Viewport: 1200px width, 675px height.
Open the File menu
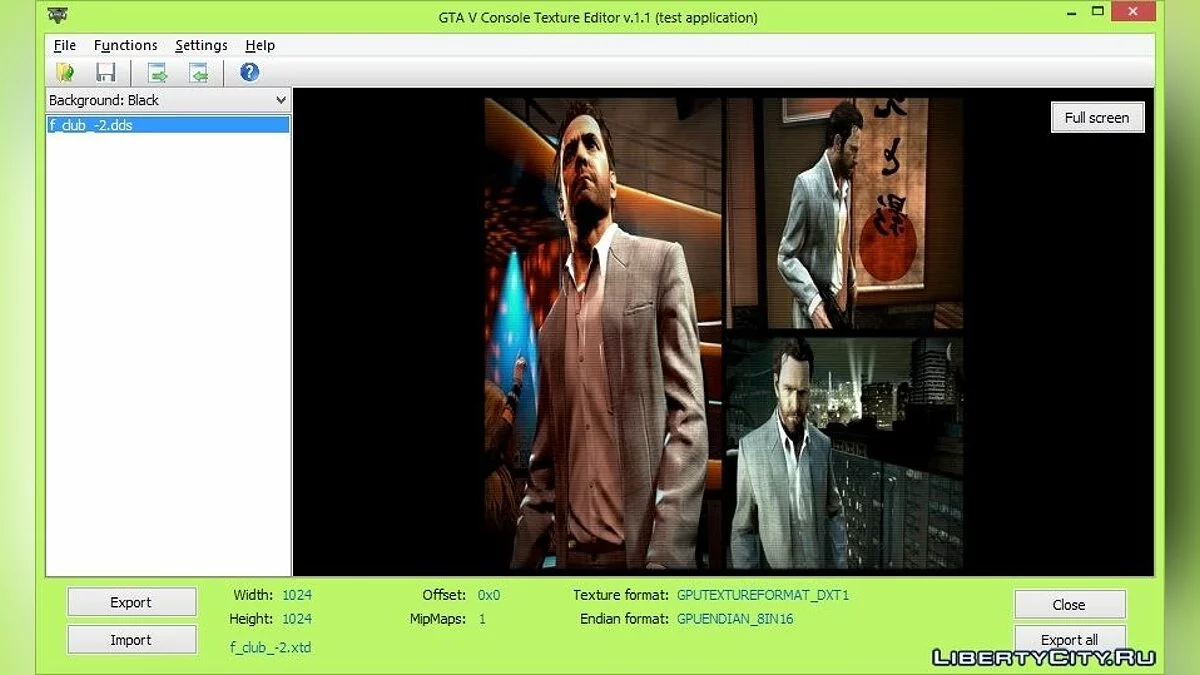(x=64, y=45)
